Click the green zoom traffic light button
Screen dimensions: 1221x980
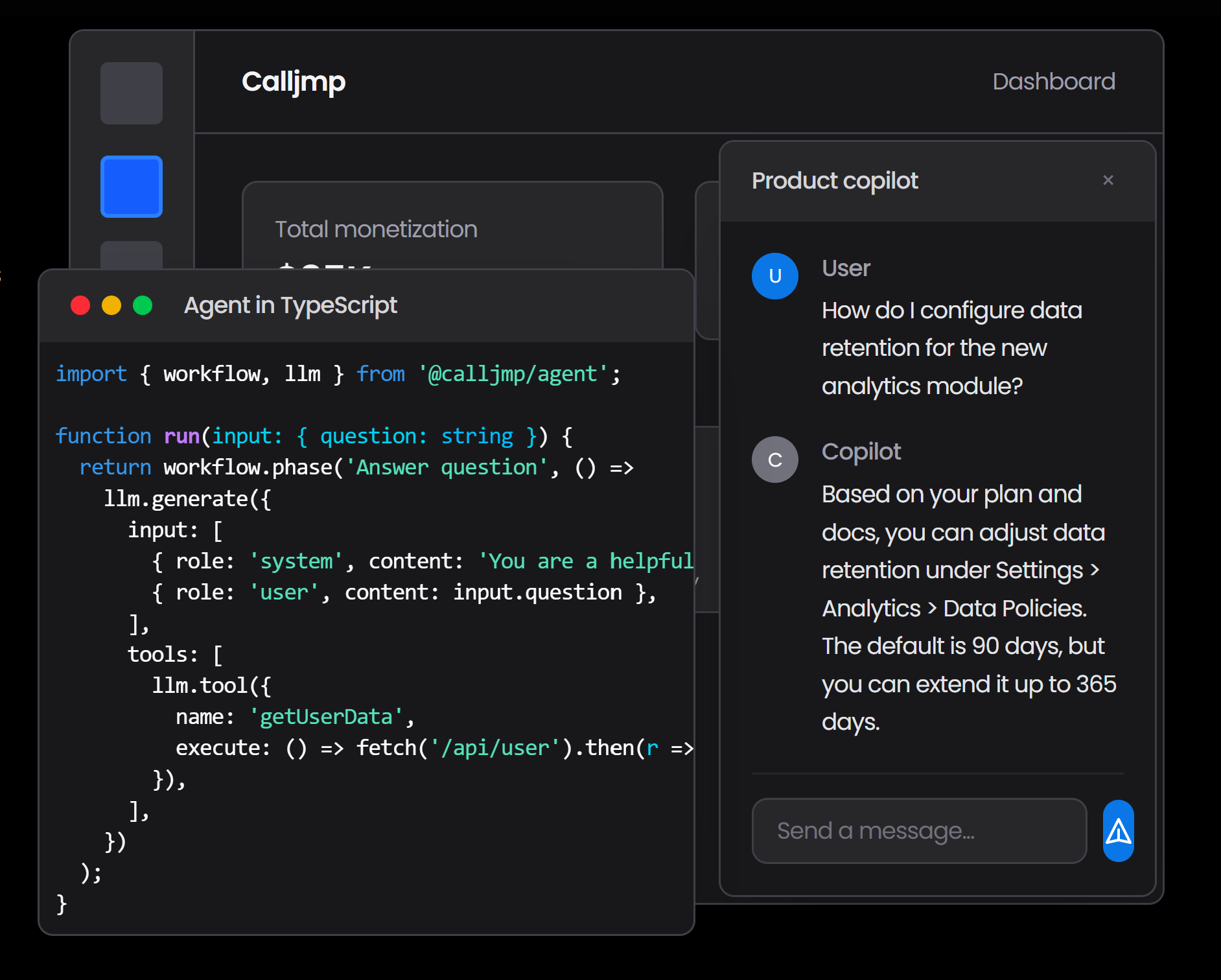[x=143, y=305]
